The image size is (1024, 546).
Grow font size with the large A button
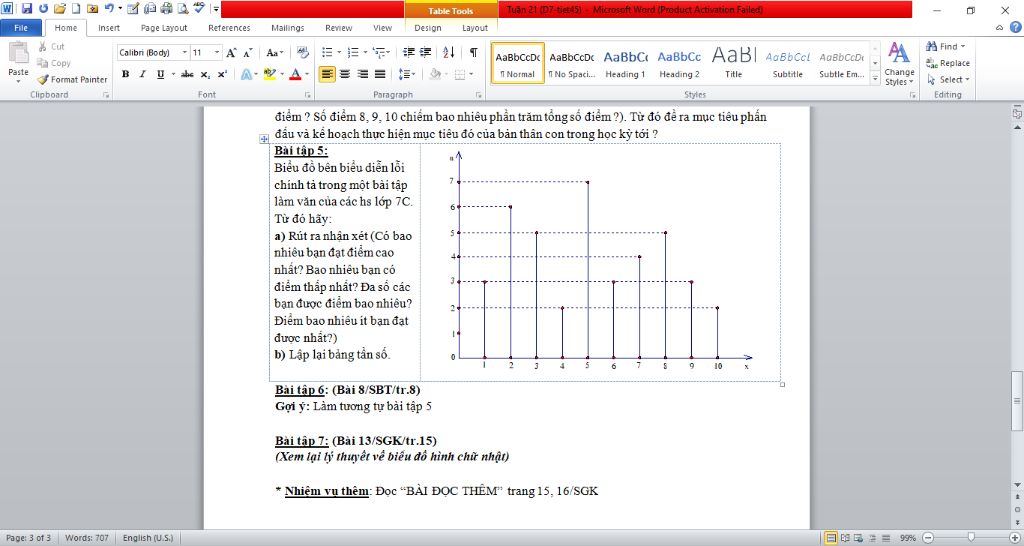pyautogui.click(x=231, y=53)
